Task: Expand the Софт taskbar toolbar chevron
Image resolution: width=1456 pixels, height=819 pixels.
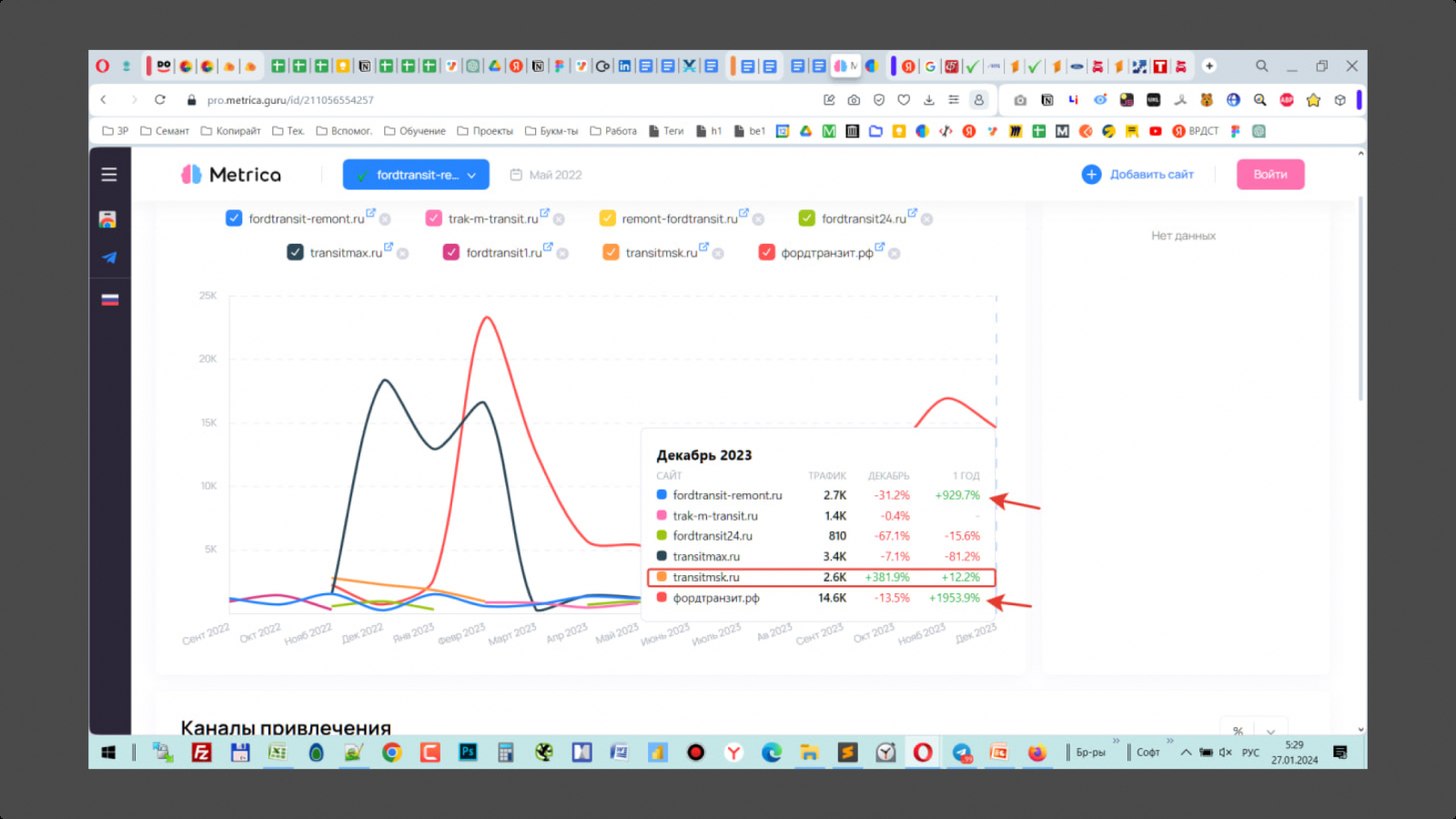Action: pos(1170,741)
